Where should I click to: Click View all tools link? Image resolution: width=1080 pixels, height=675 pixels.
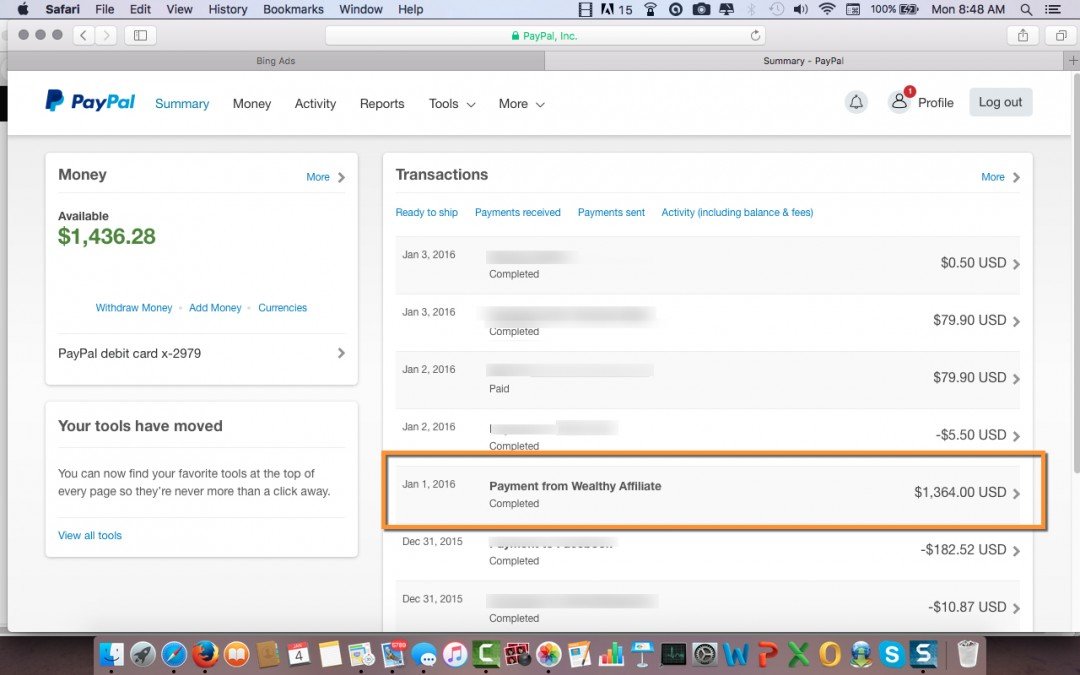coord(90,535)
